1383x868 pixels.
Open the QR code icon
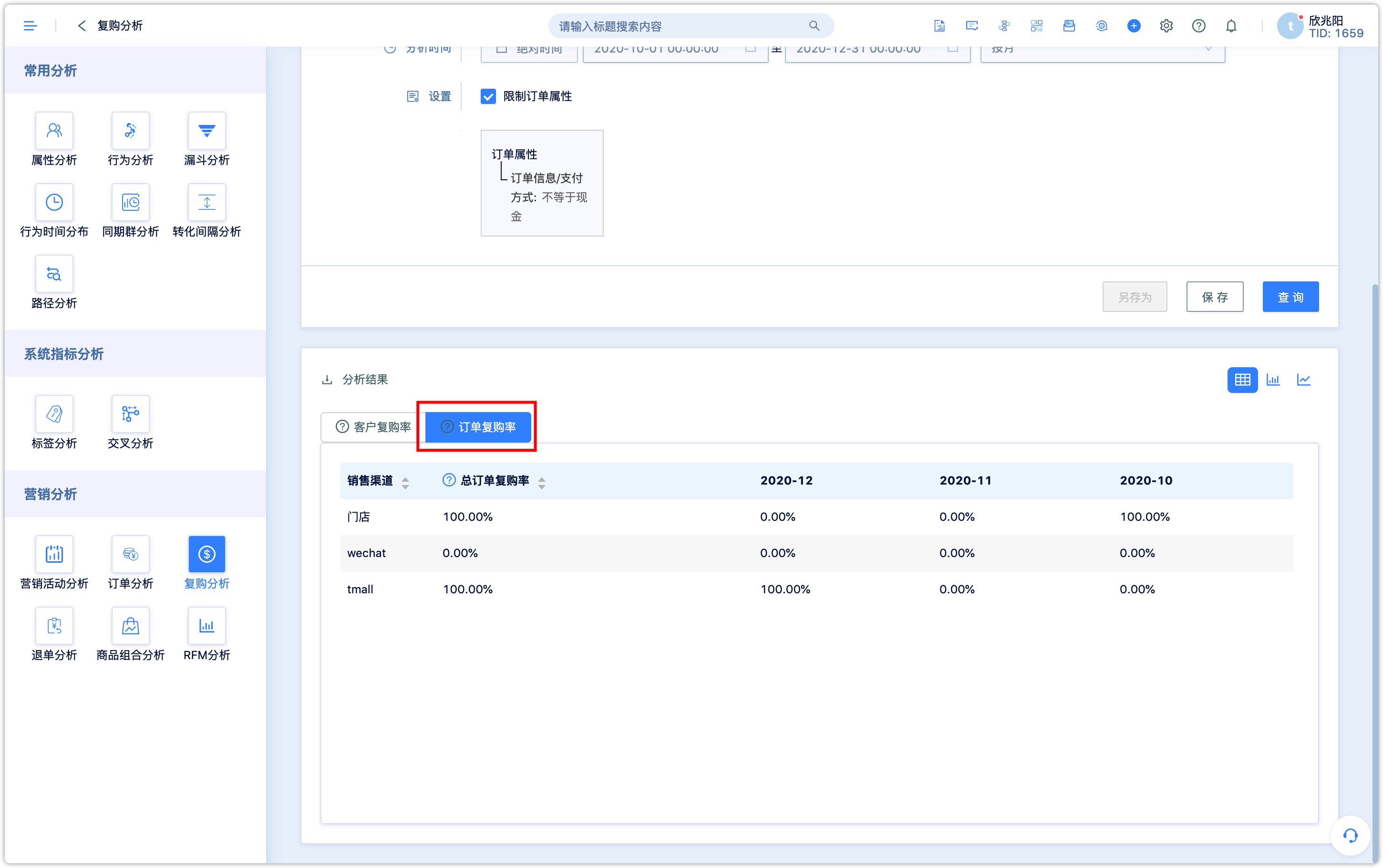point(1036,26)
